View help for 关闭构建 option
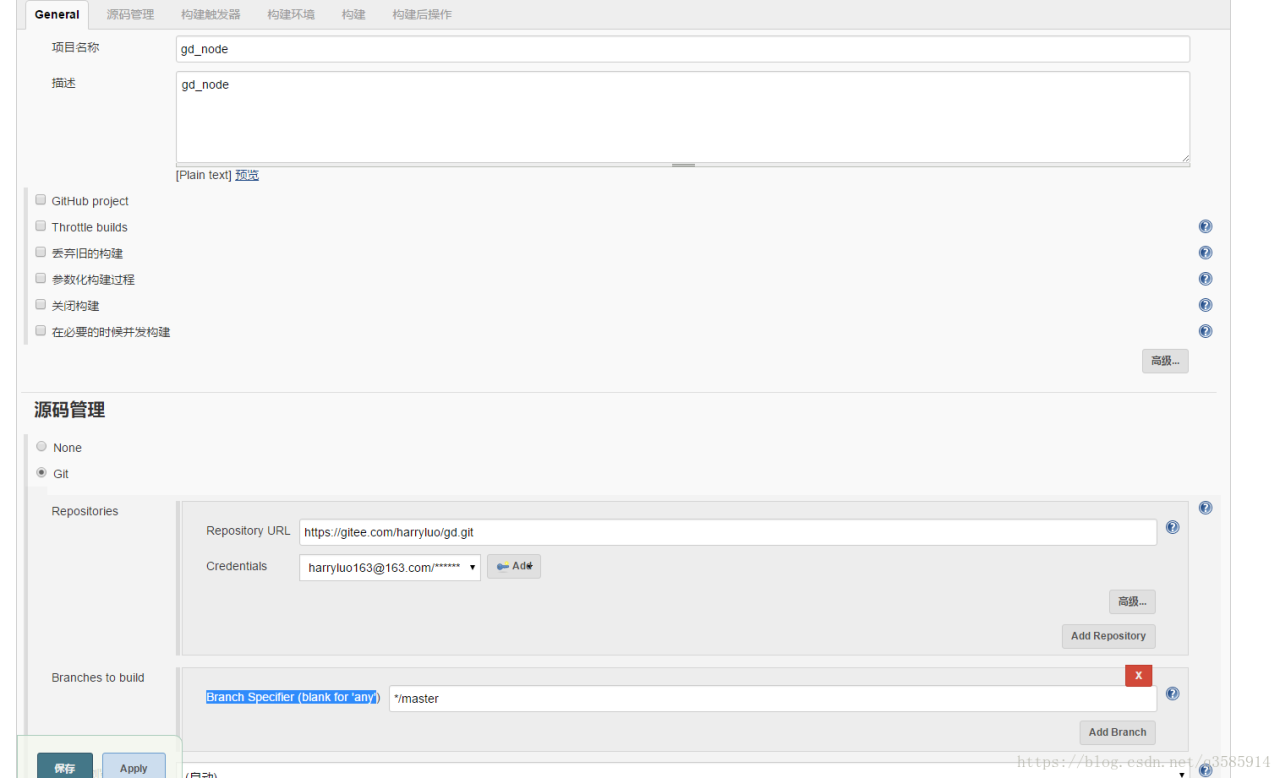This screenshot has width=1280, height=778. tap(1205, 305)
